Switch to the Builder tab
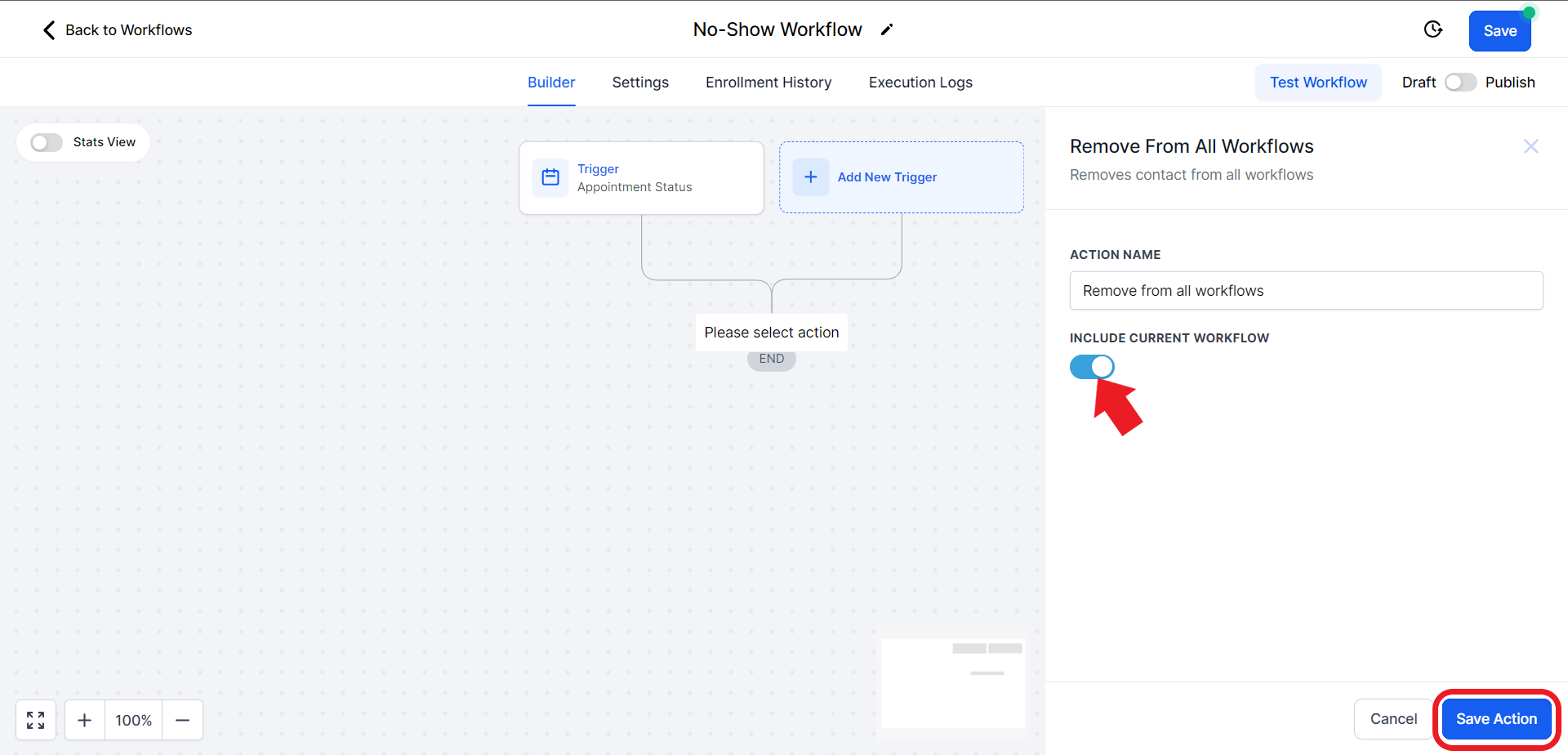The width and height of the screenshot is (1568, 755). (x=551, y=83)
